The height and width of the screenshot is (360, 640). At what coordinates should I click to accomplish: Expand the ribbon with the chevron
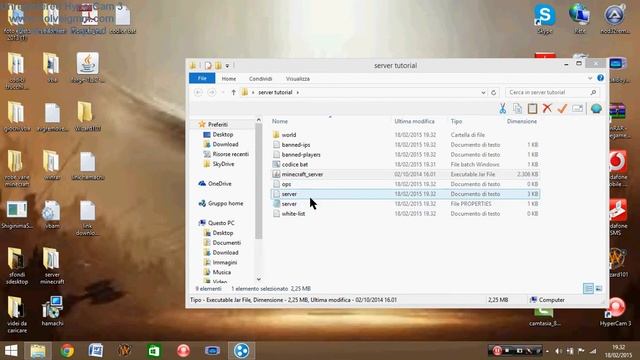590,78
